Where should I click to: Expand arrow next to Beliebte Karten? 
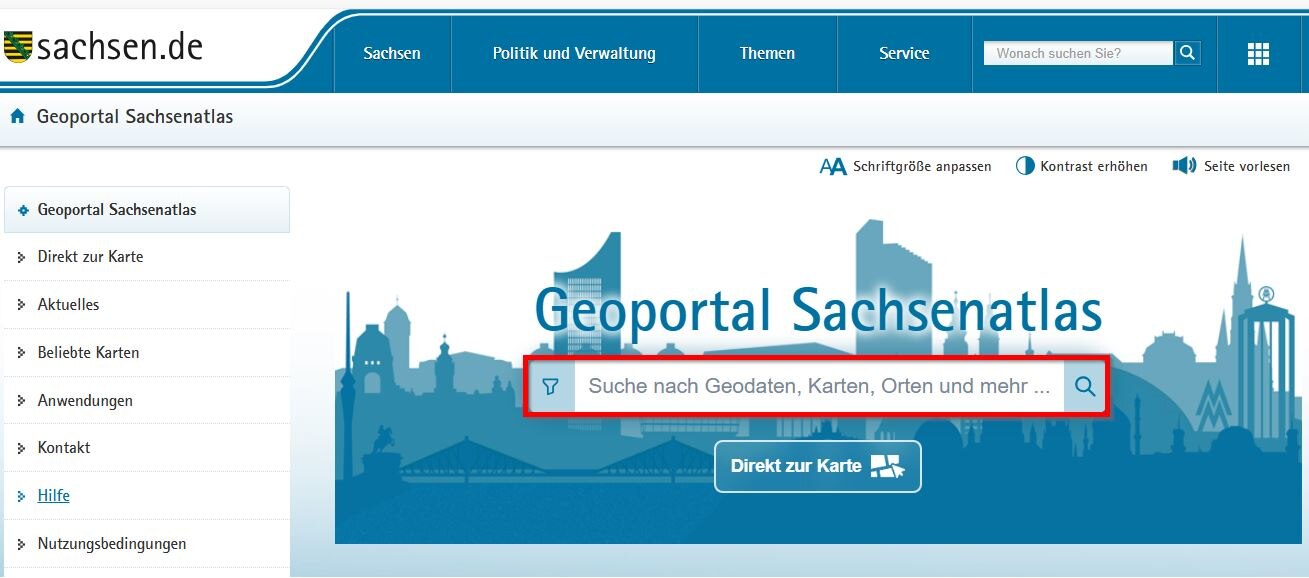(22, 353)
